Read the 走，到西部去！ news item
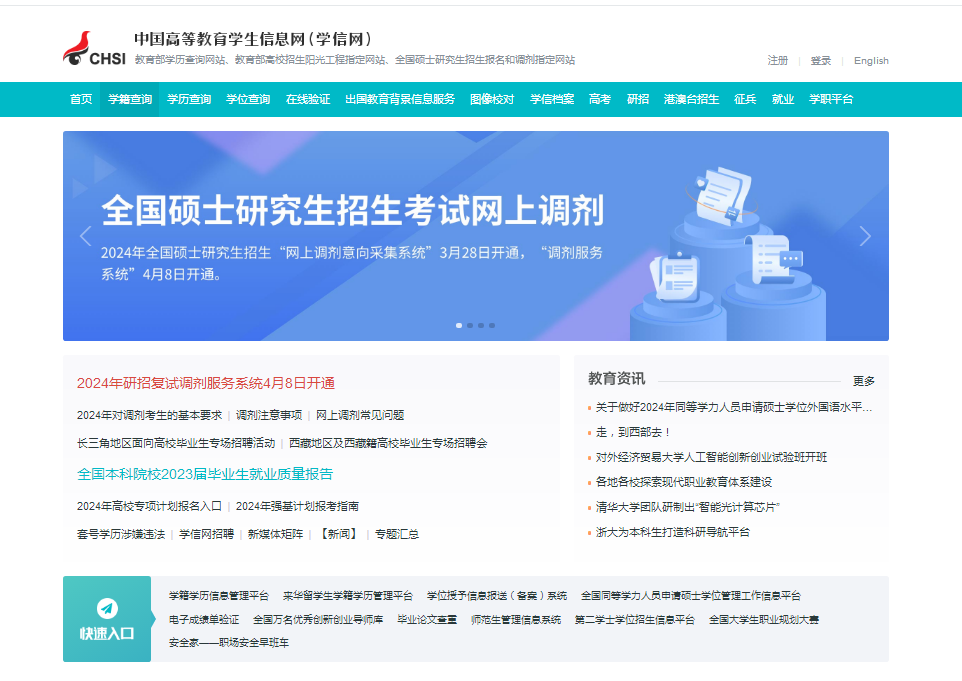 point(633,432)
